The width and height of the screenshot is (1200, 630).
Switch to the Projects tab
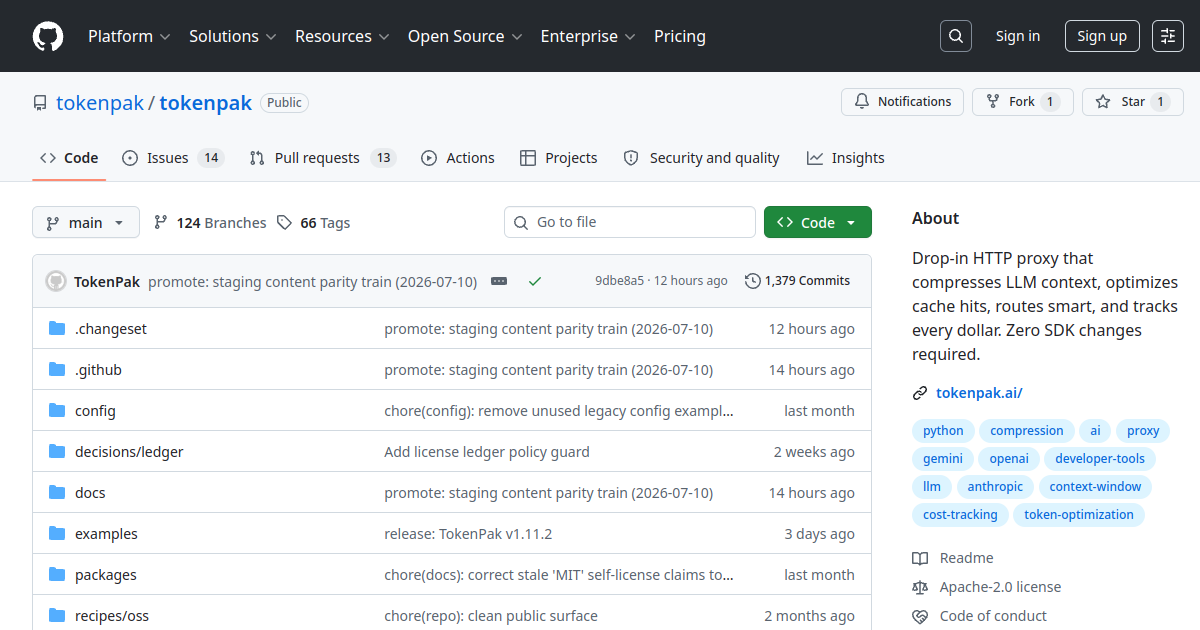click(x=559, y=158)
